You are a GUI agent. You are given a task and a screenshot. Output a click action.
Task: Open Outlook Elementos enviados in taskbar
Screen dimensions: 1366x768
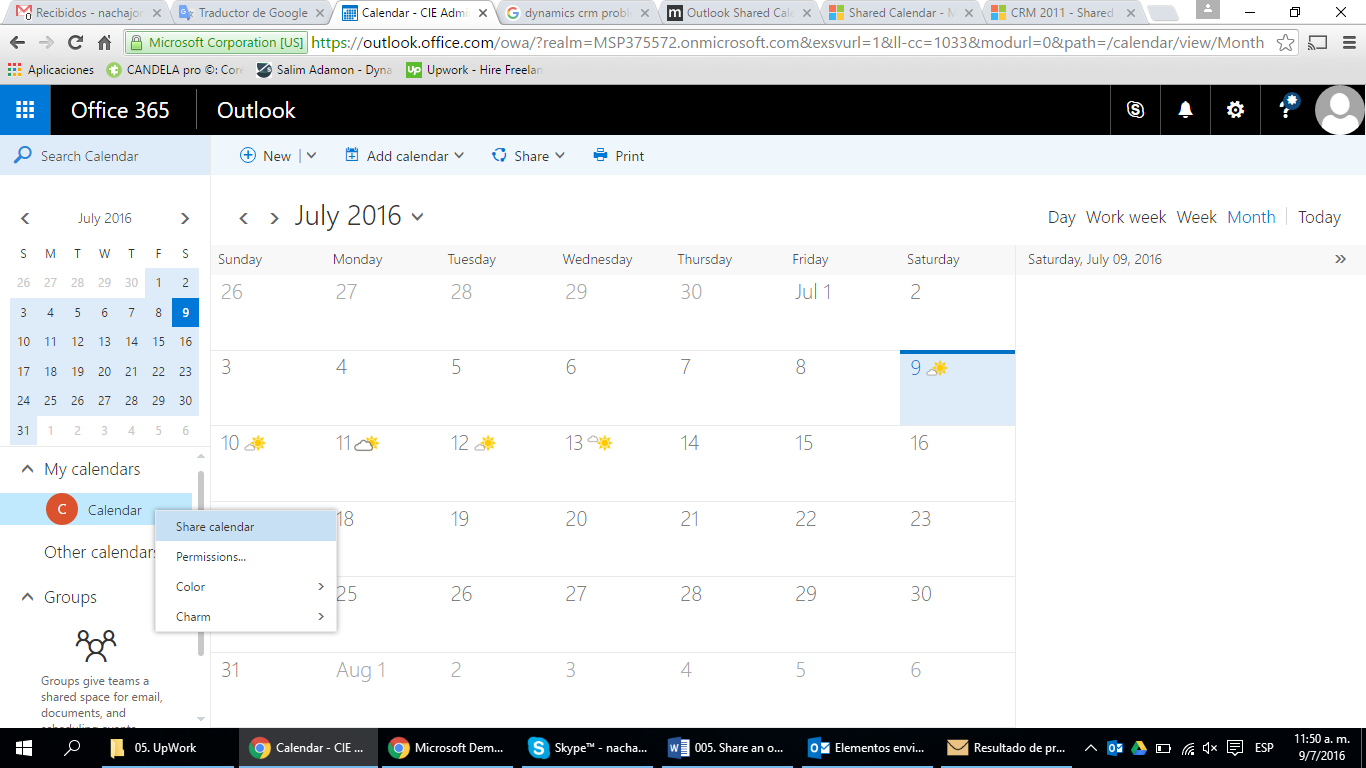pyautogui.click(x=868, y=748)
